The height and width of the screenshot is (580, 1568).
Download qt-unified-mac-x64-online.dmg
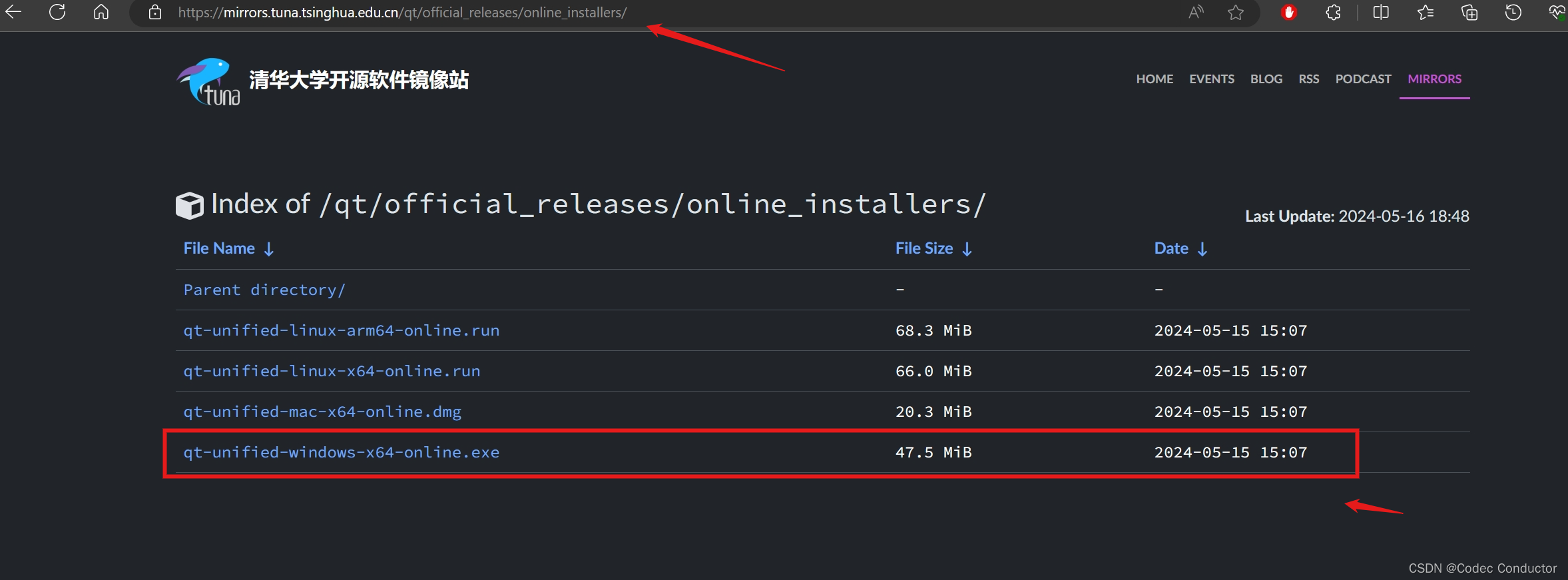322,412
